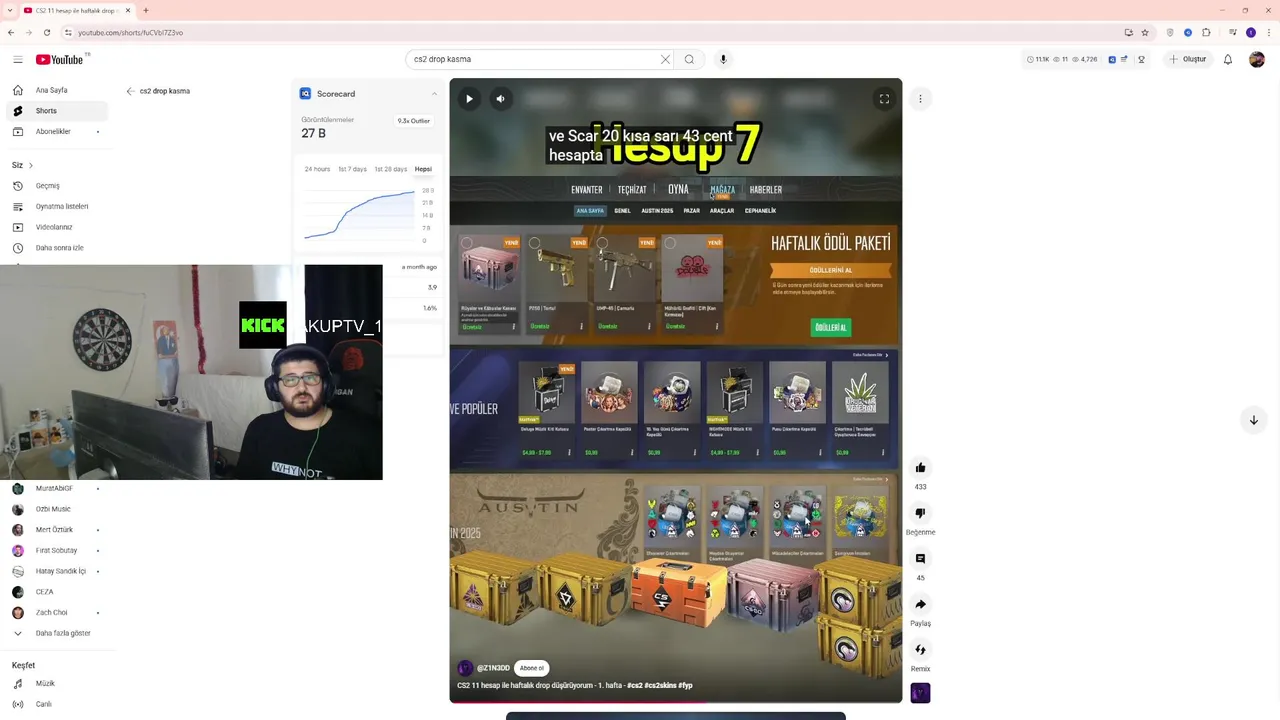This screenshot has height=720, width=1280.
Task: Share the Short via Paylaş
Action: pyautogui.click(x=920, y=604)
